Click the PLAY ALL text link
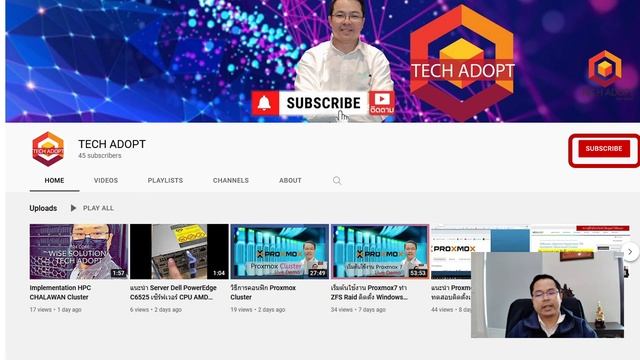Viewport: 640px width, 360px height. (x=98, y=208)
